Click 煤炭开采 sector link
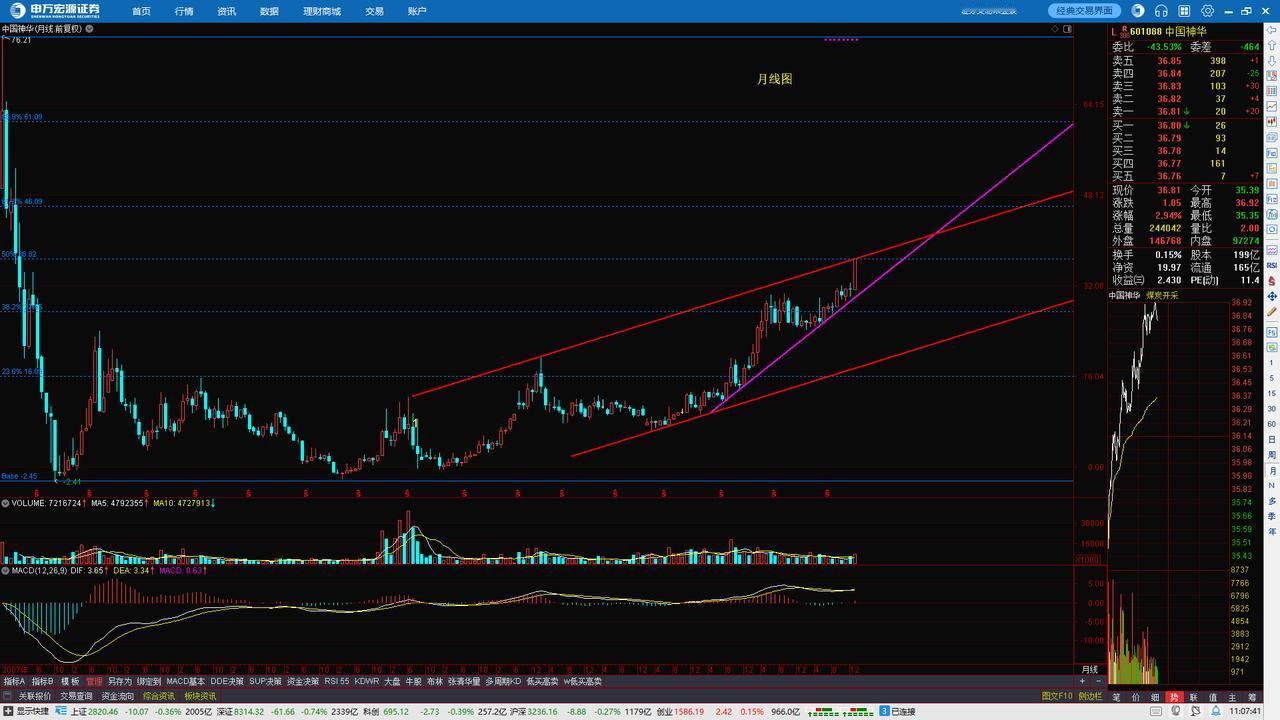 click(1162, 296)
